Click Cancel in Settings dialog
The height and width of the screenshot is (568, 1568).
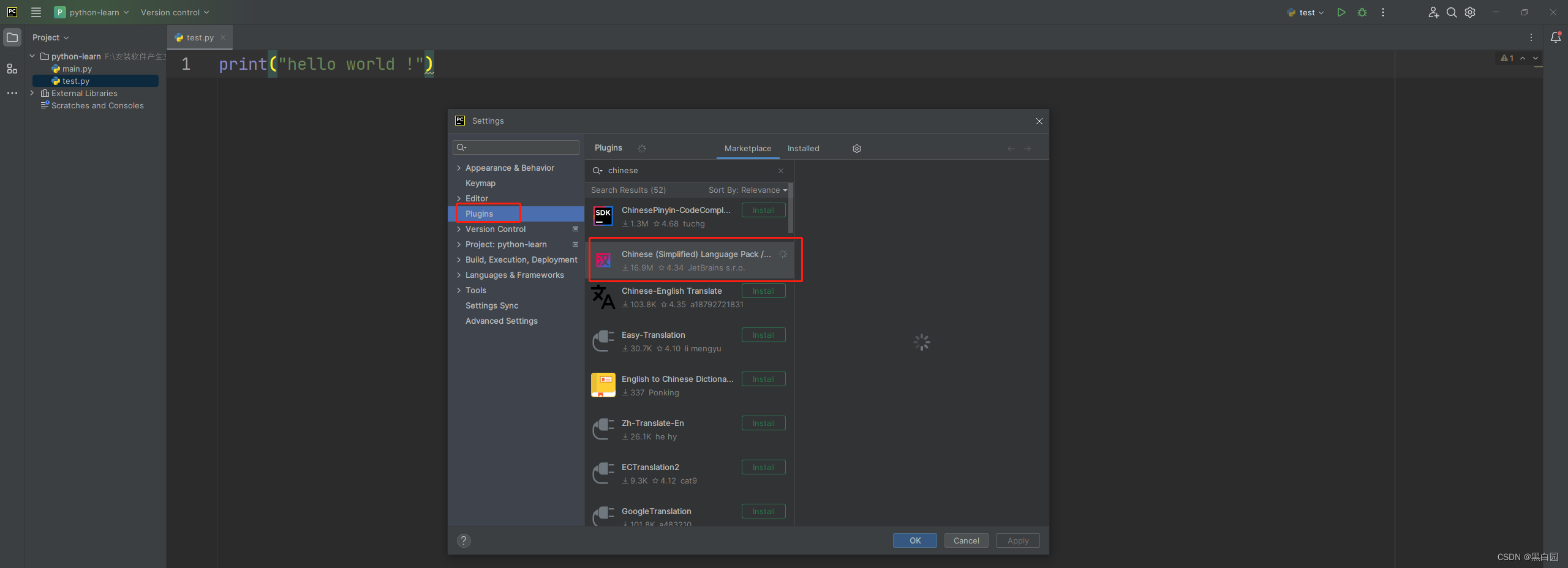pyautogui.click(x=966, y=540)
